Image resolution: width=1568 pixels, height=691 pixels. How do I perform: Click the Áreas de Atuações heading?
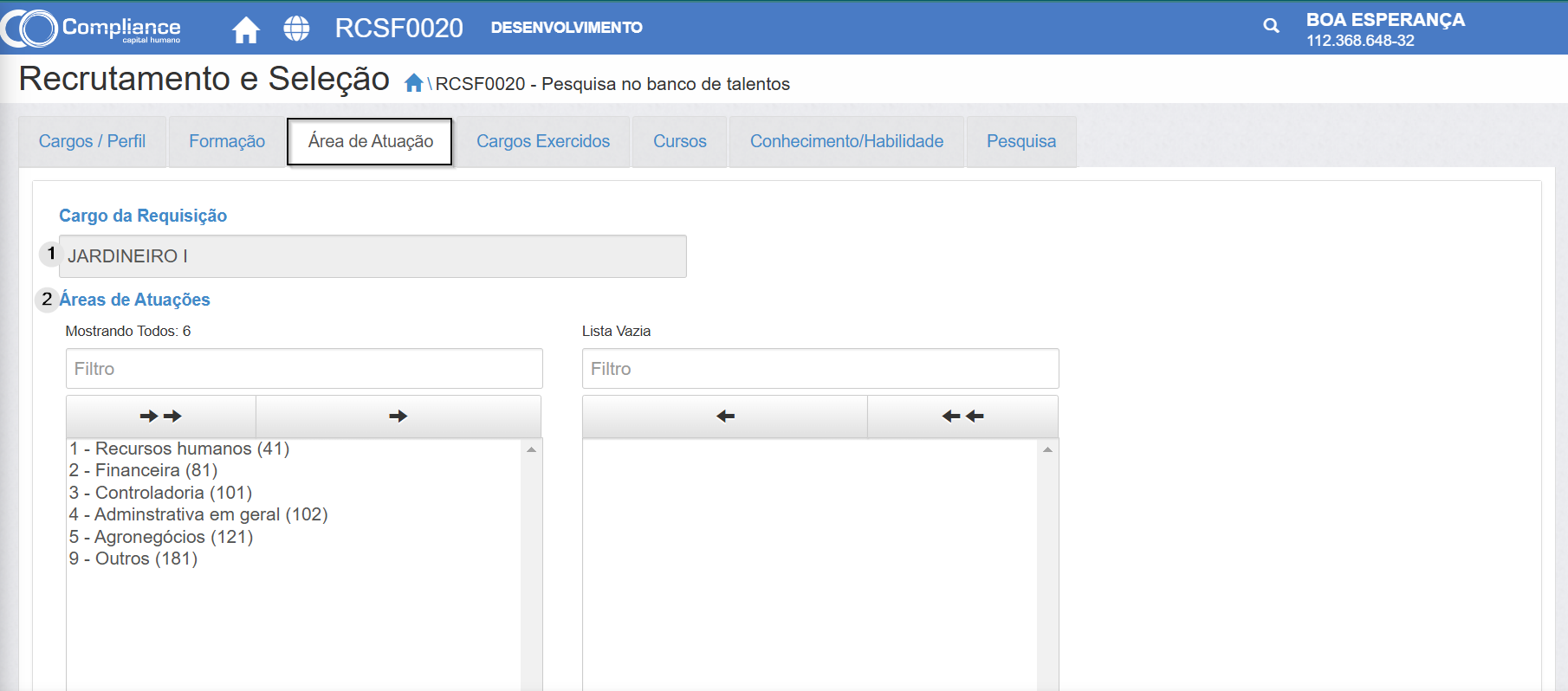(x=134, y=300)
